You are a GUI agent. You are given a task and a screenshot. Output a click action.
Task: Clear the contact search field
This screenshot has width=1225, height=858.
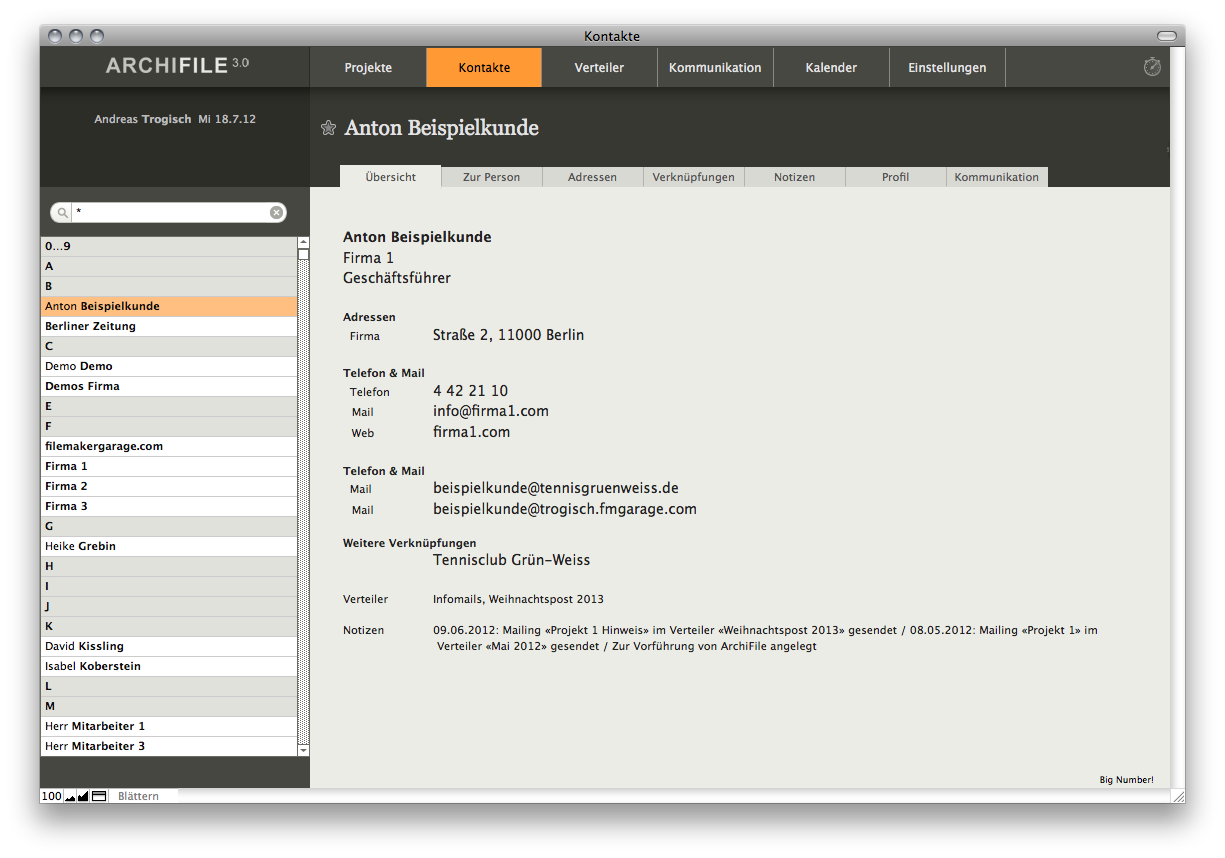point(276,213)
